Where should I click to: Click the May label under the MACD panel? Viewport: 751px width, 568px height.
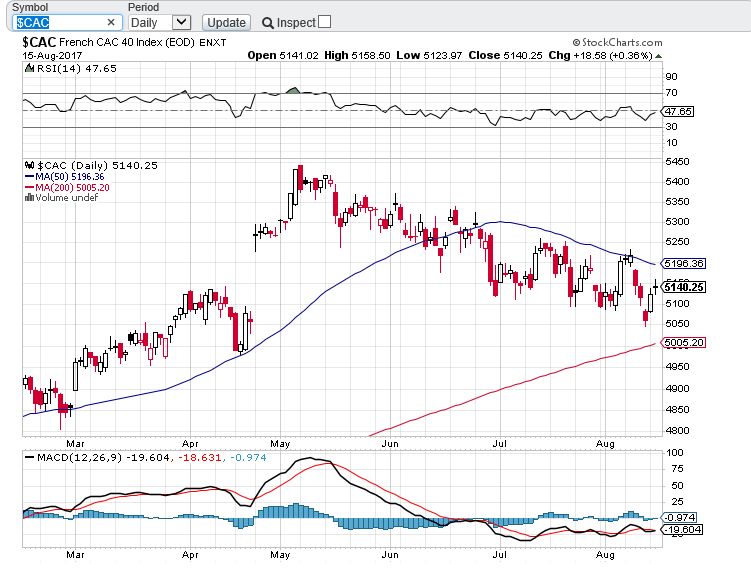(280, 555)
